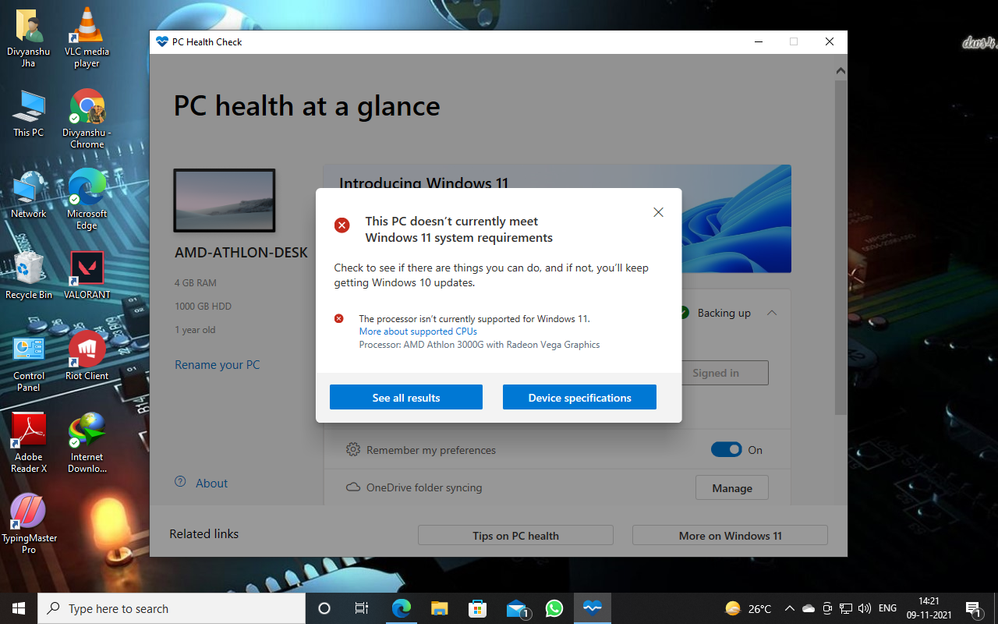Open the Recycle Bin icon

28,276
